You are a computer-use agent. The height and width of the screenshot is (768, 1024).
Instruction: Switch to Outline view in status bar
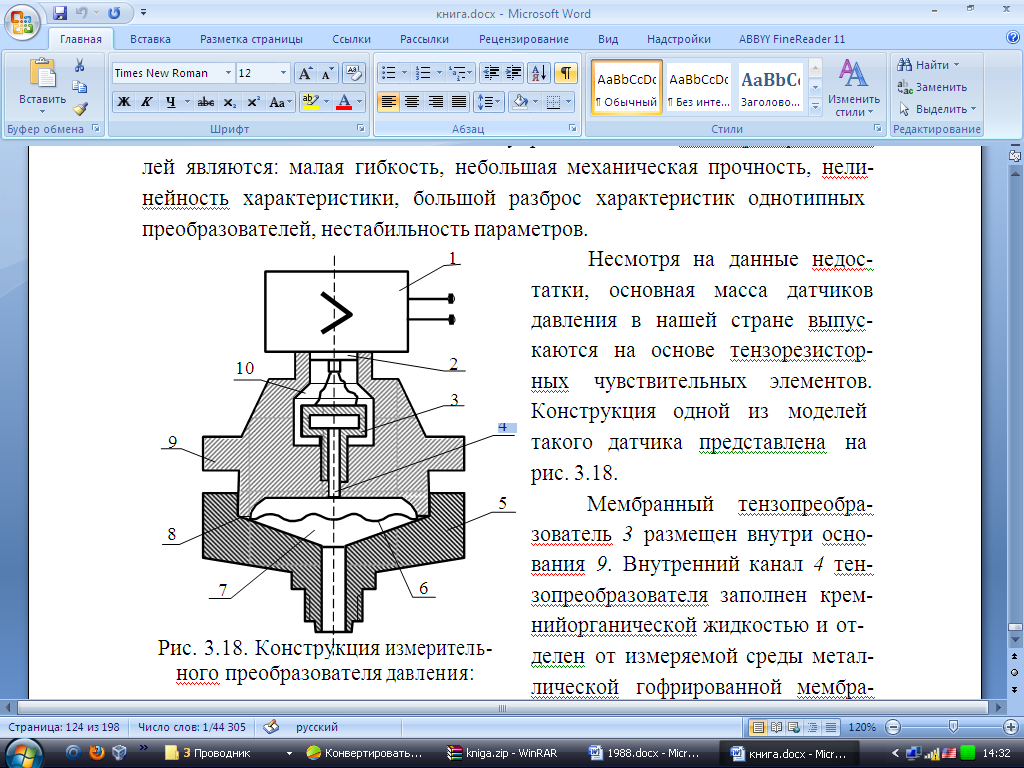pyautogui.click(x=812, y=727)
